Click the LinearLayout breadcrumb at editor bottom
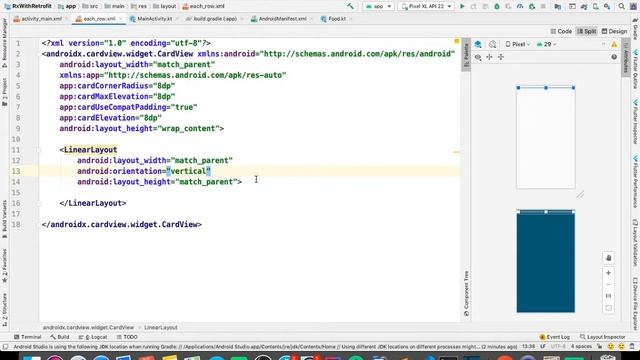This screenshot has height=360, width=640. [161, 327]
